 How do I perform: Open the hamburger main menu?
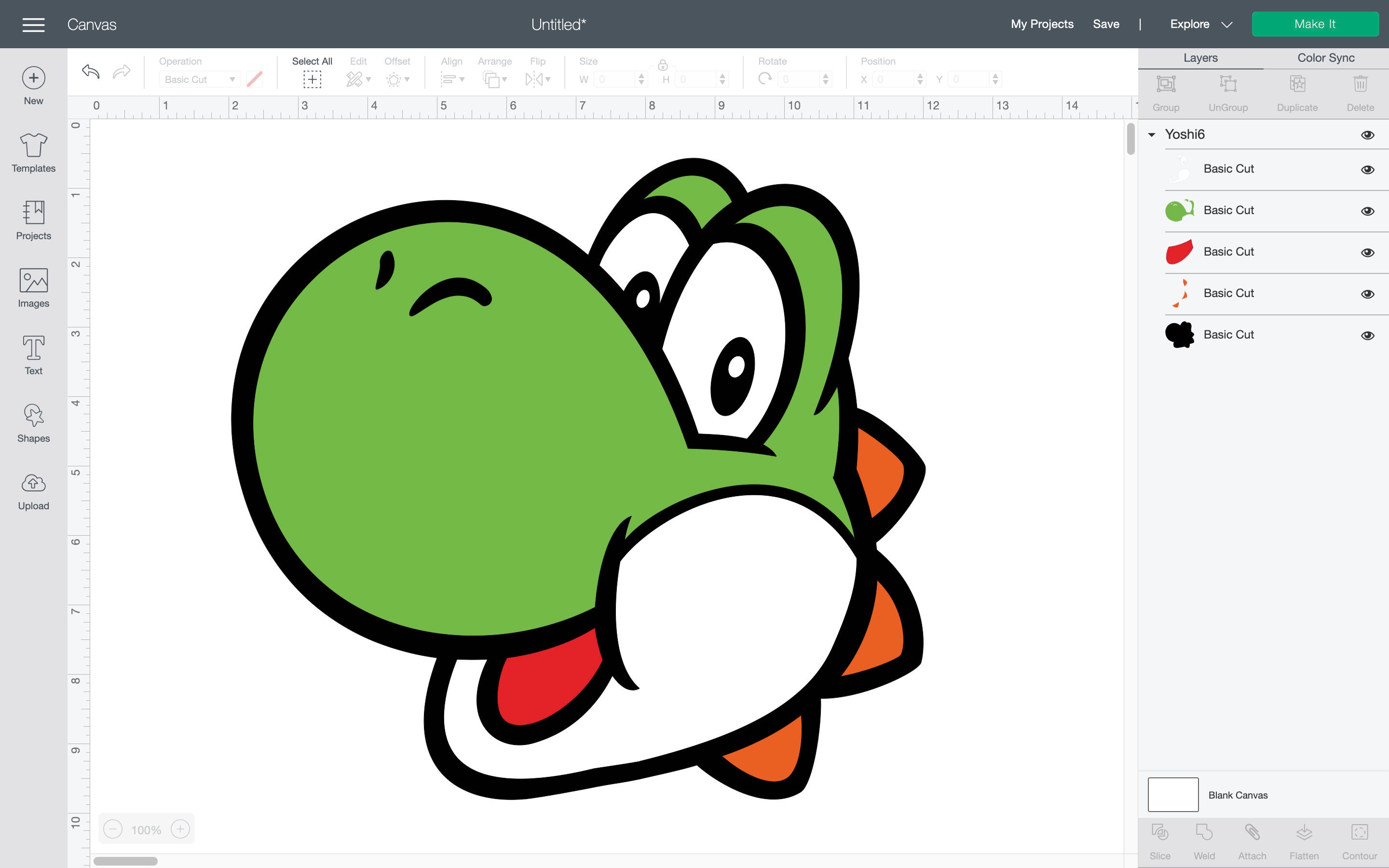(33, 25)
